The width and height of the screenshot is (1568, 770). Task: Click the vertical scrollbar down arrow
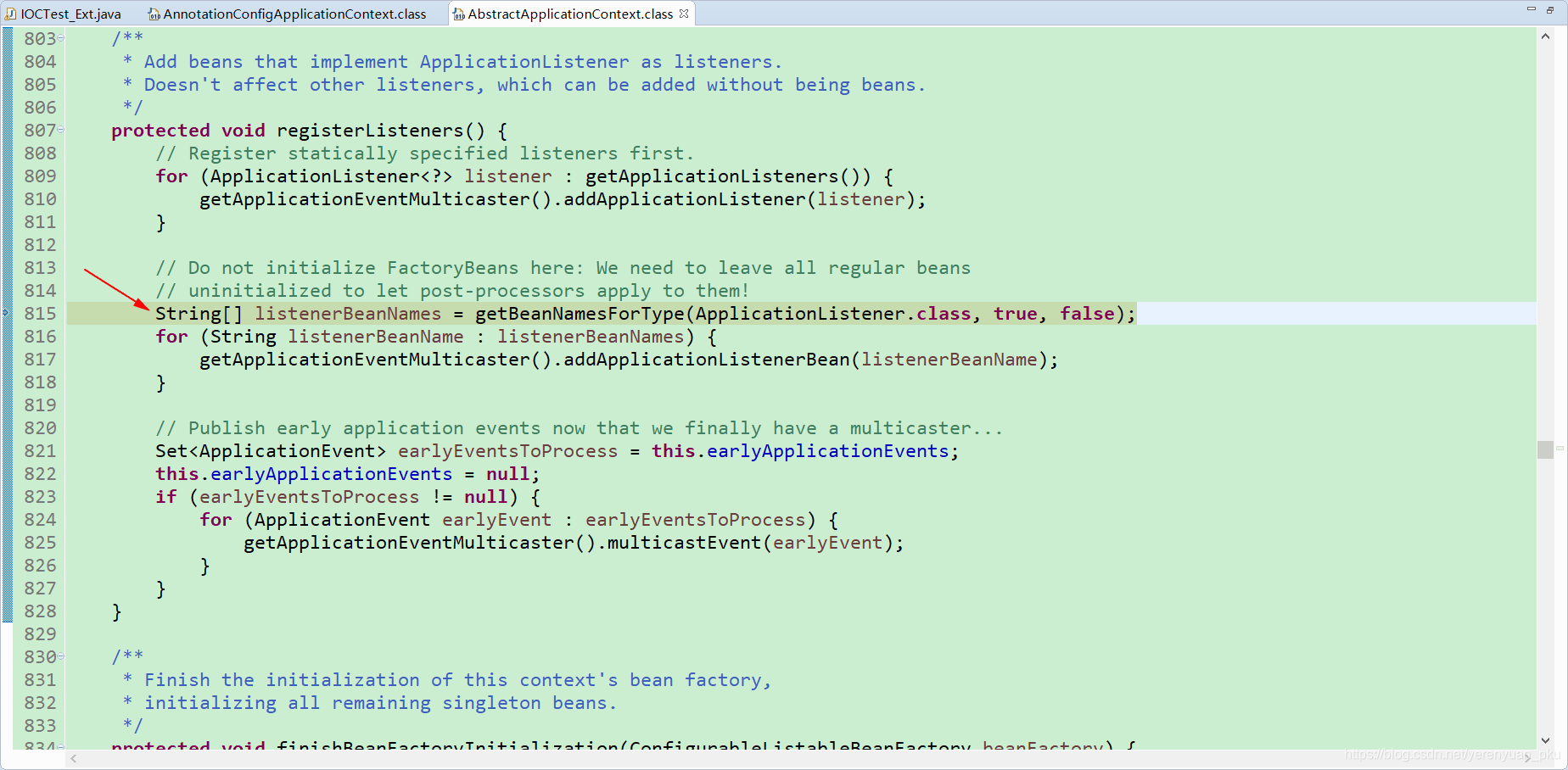tap(1545, 740)
